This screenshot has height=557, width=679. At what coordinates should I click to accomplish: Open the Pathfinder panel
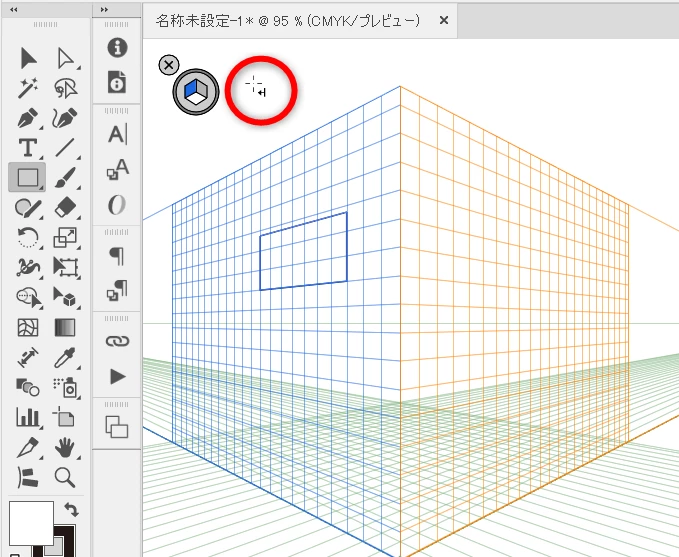tap(117, 427)
